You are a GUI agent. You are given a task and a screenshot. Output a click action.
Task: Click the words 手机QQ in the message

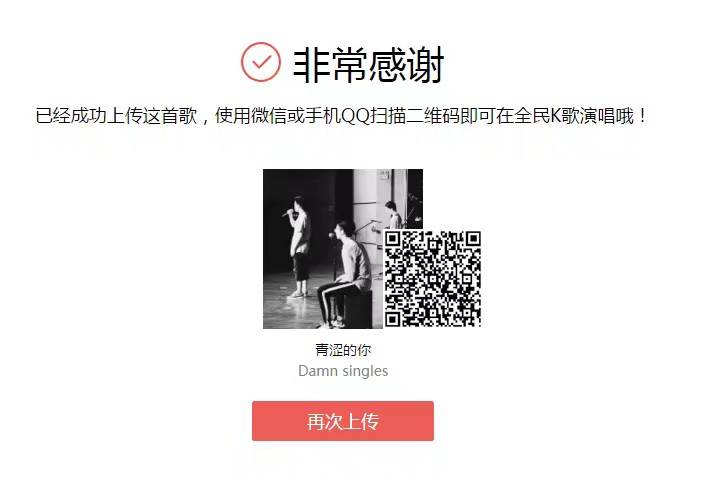[x=337, y=116]
